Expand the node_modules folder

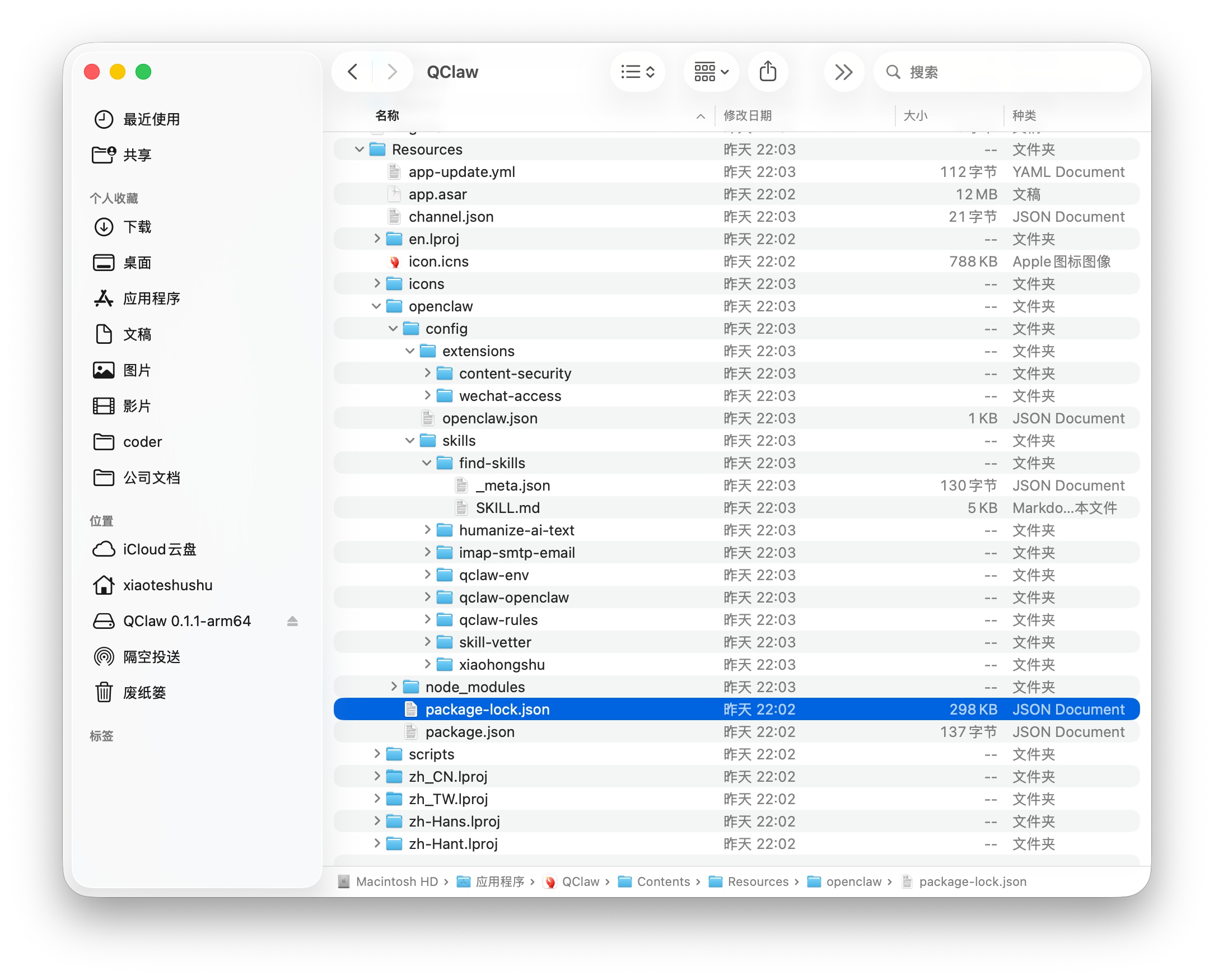tap(394, 687)
